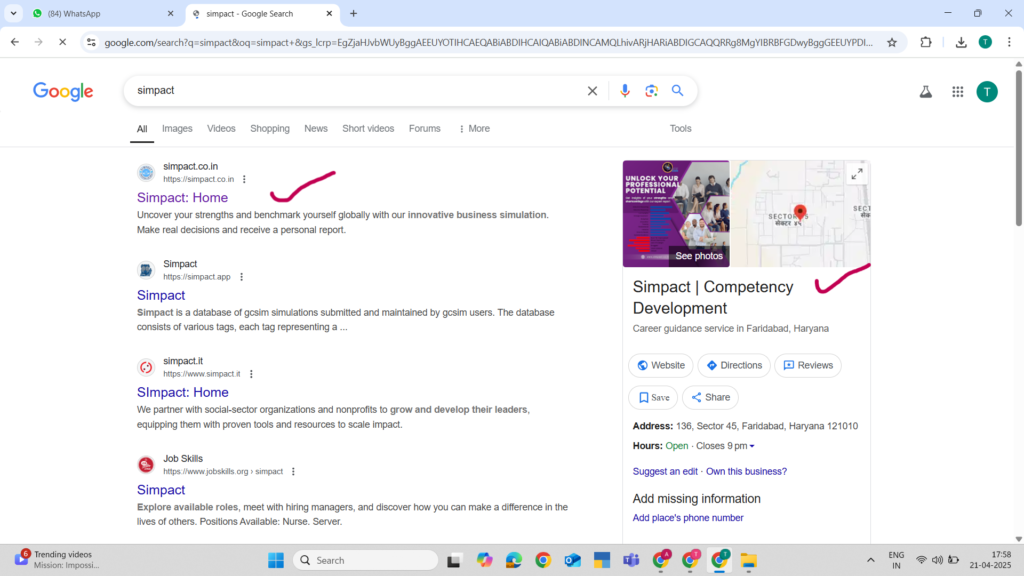Switch to Short videos tab
Viewport: 1024px width, 576px height.
coord(368,129)
